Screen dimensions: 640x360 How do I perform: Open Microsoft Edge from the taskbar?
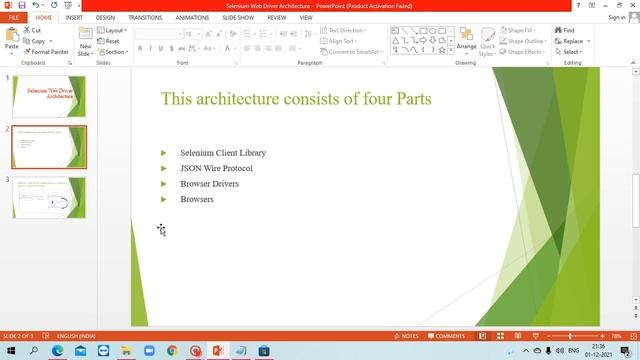pos(58,351)
